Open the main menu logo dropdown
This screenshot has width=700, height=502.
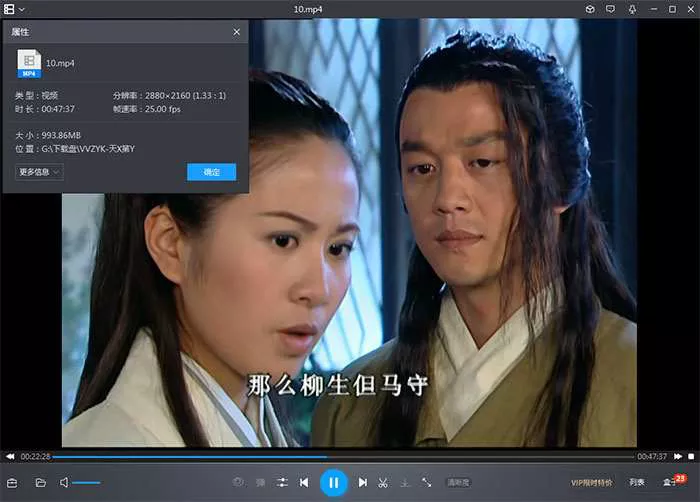point(13,9)
